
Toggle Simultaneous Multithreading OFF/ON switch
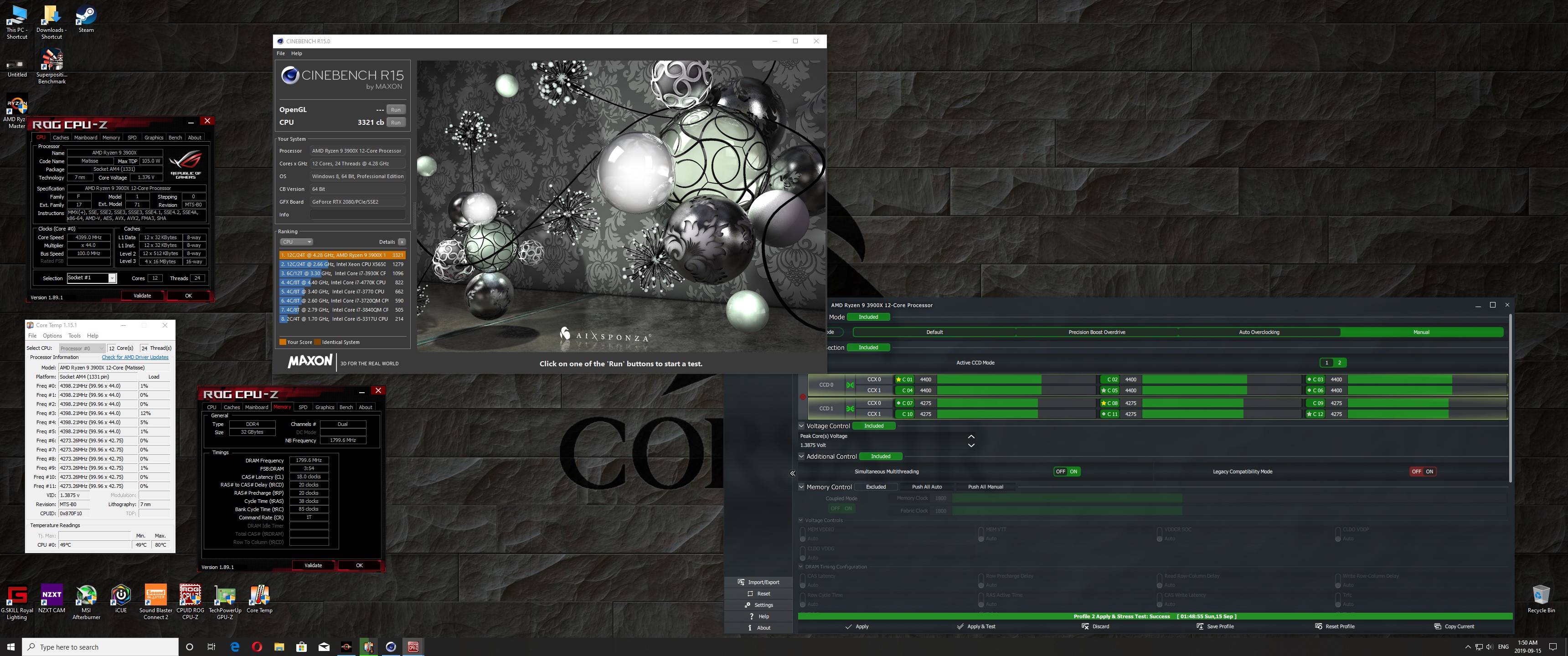coord(1067,471)
